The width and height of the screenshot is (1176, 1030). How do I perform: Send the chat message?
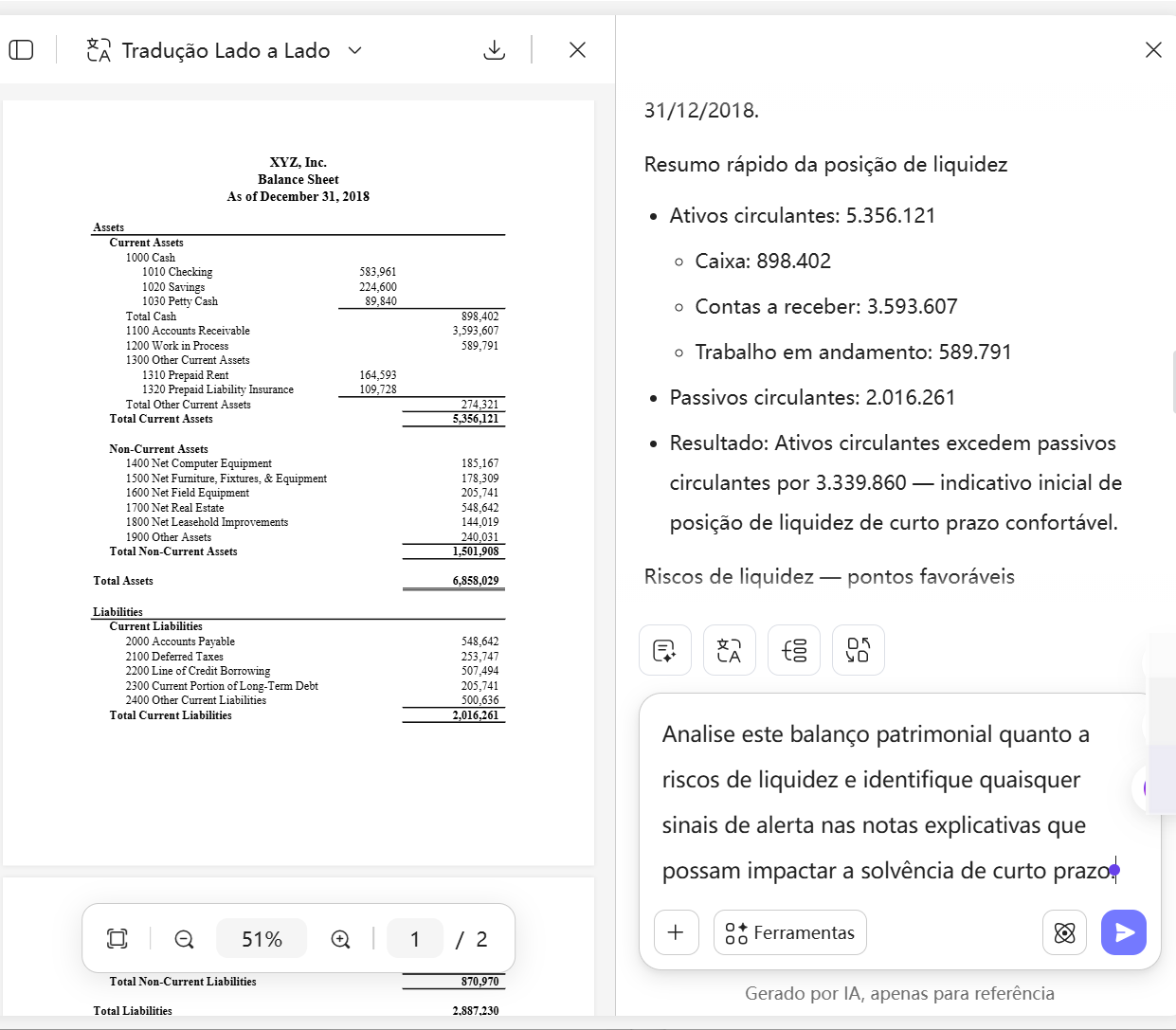pos(1124,933)
